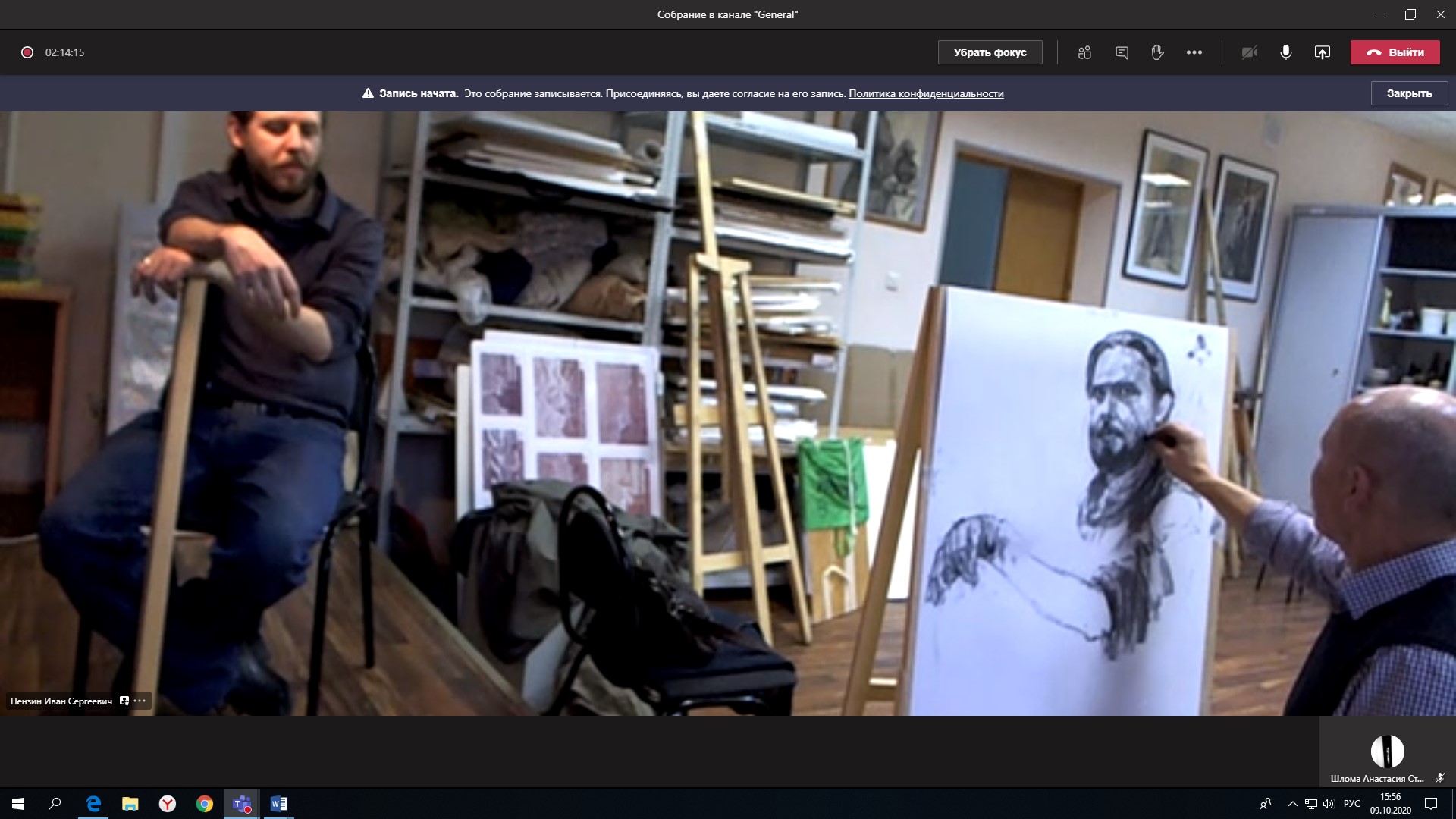
Task: Open Microsoft Teams from taskbar
Action: click(x=242, y=804)
